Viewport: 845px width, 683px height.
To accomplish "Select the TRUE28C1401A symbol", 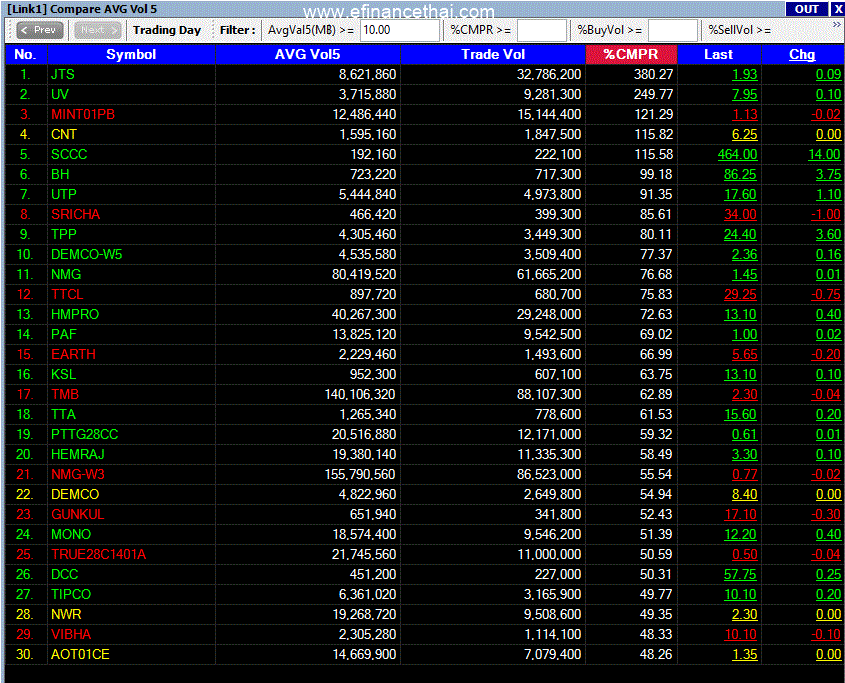I will (99, 554).
